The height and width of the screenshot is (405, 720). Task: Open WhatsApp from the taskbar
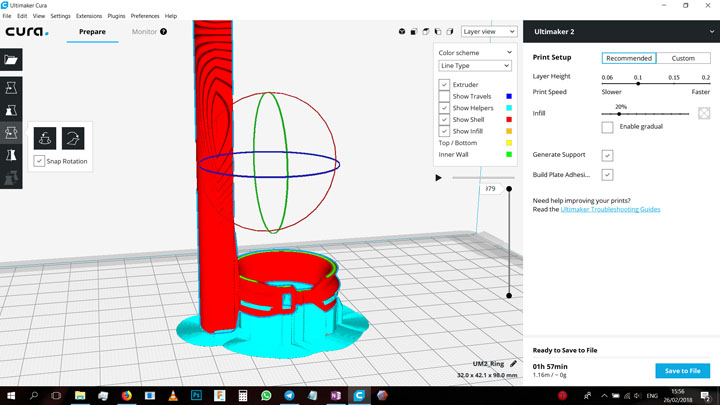266,395
